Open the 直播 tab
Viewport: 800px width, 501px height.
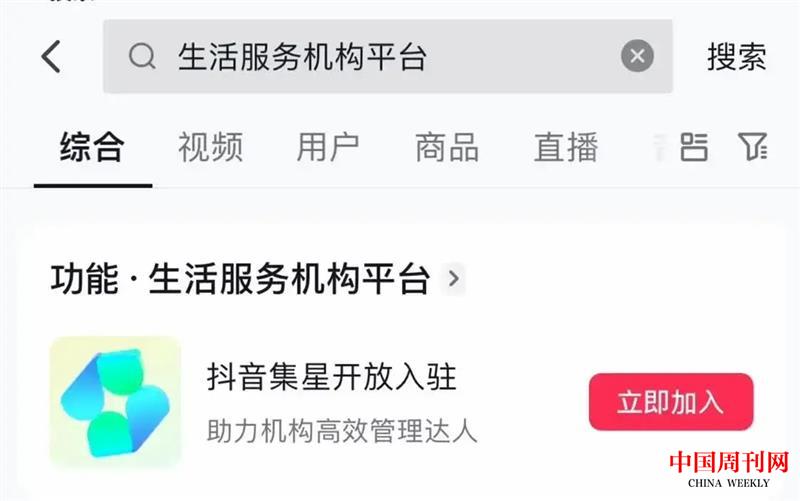pyautogui.click(x=565, y=147)
